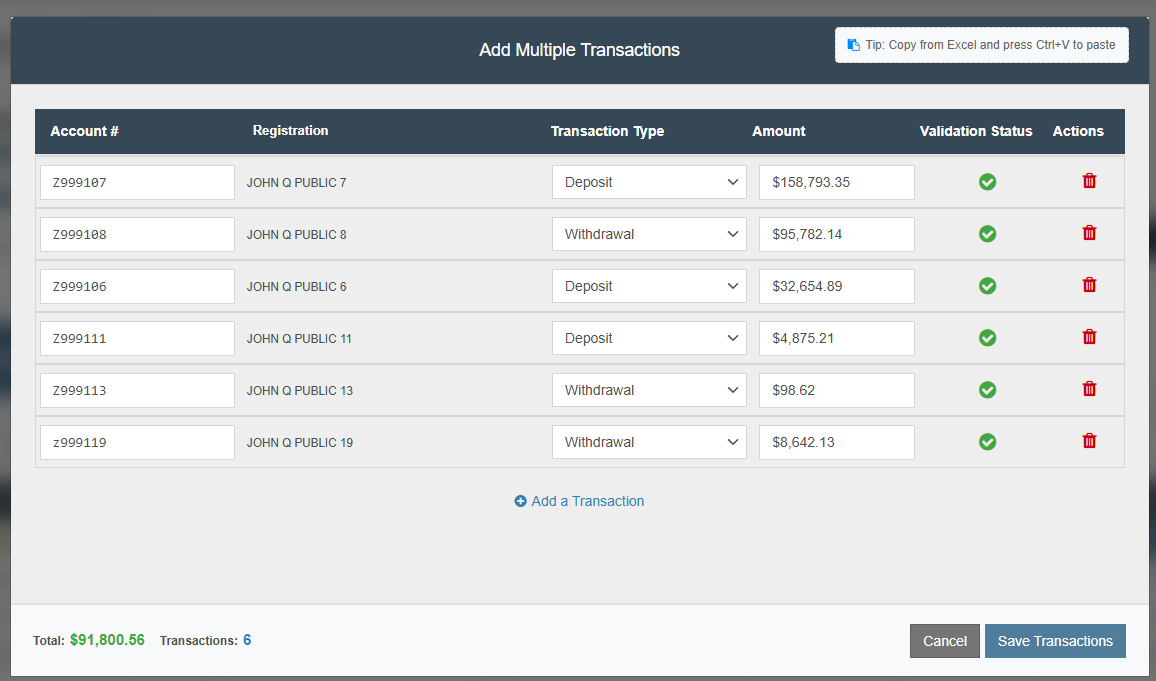
Task: Open transaction type dropdown for Z999113
Action: click(x=649, y=390)
